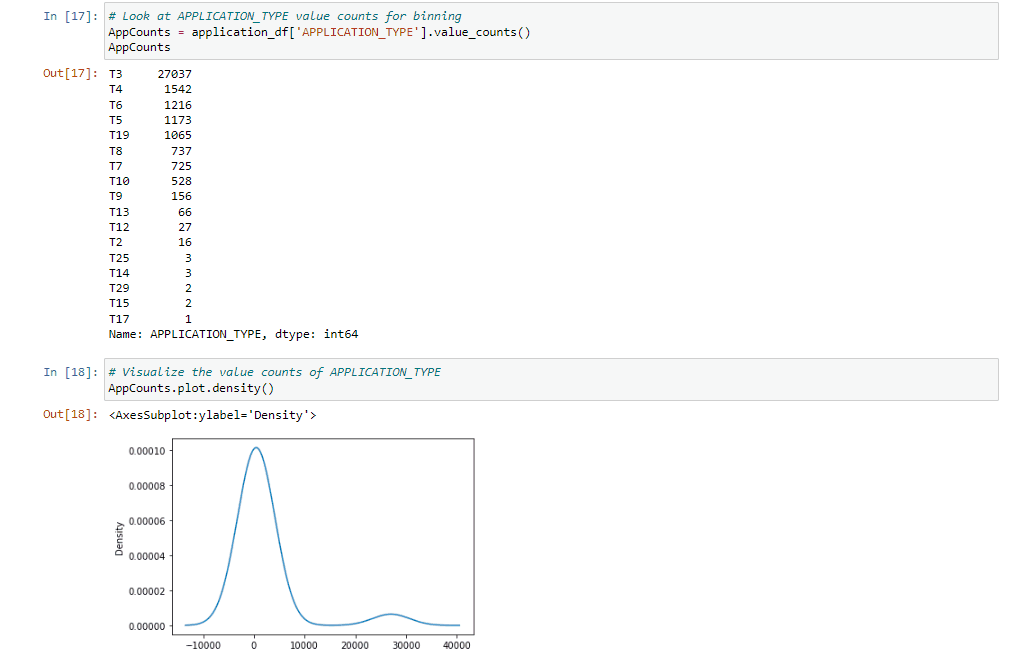Click the T3 row with 27037

[150, 74]
